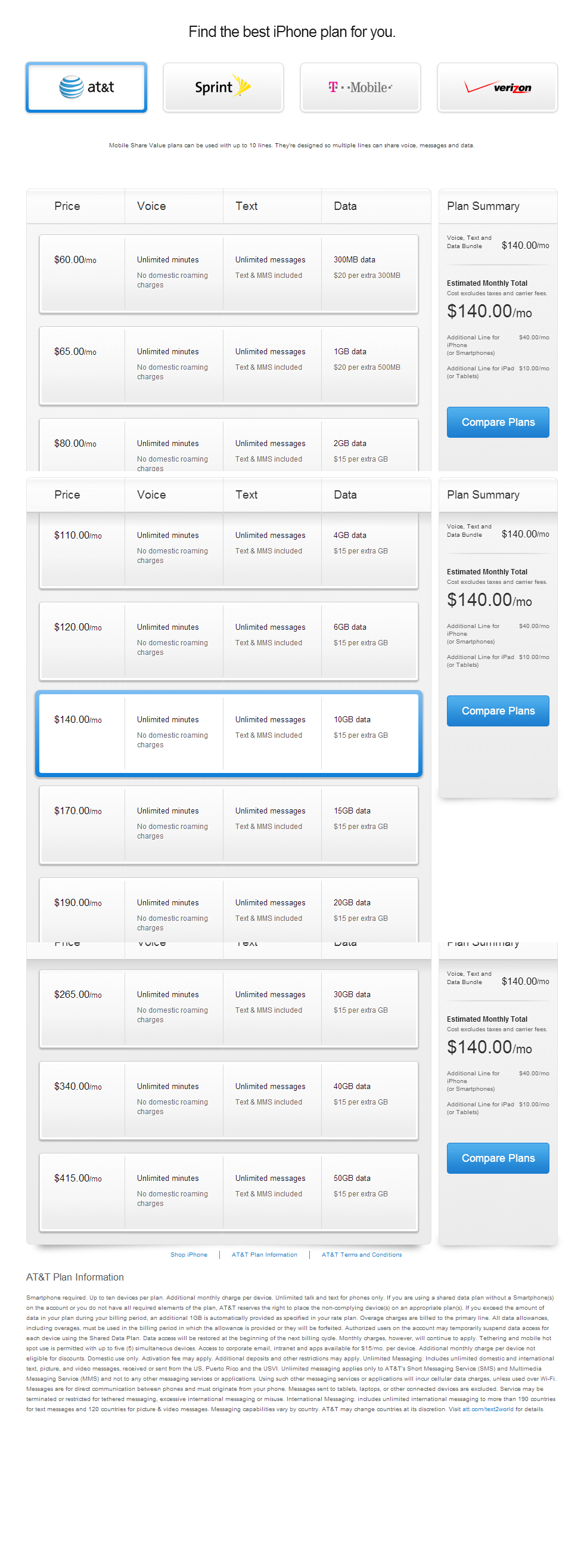Choose the $60.00/mo 300MB plan
This screenshot has height=1568, width=584.
(x=229, y=274)
